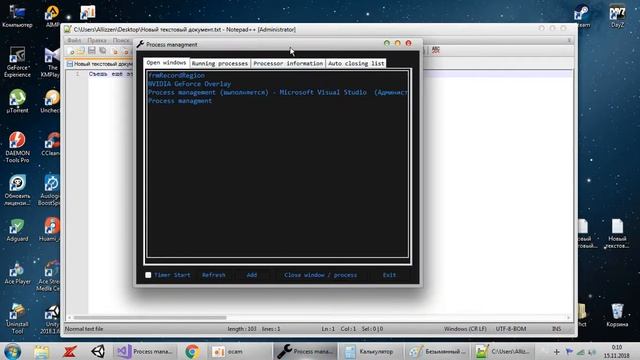Click the INS indicator in Notepad++ status bar
This screenshot has height=360, width=640.
coord(556,329)
